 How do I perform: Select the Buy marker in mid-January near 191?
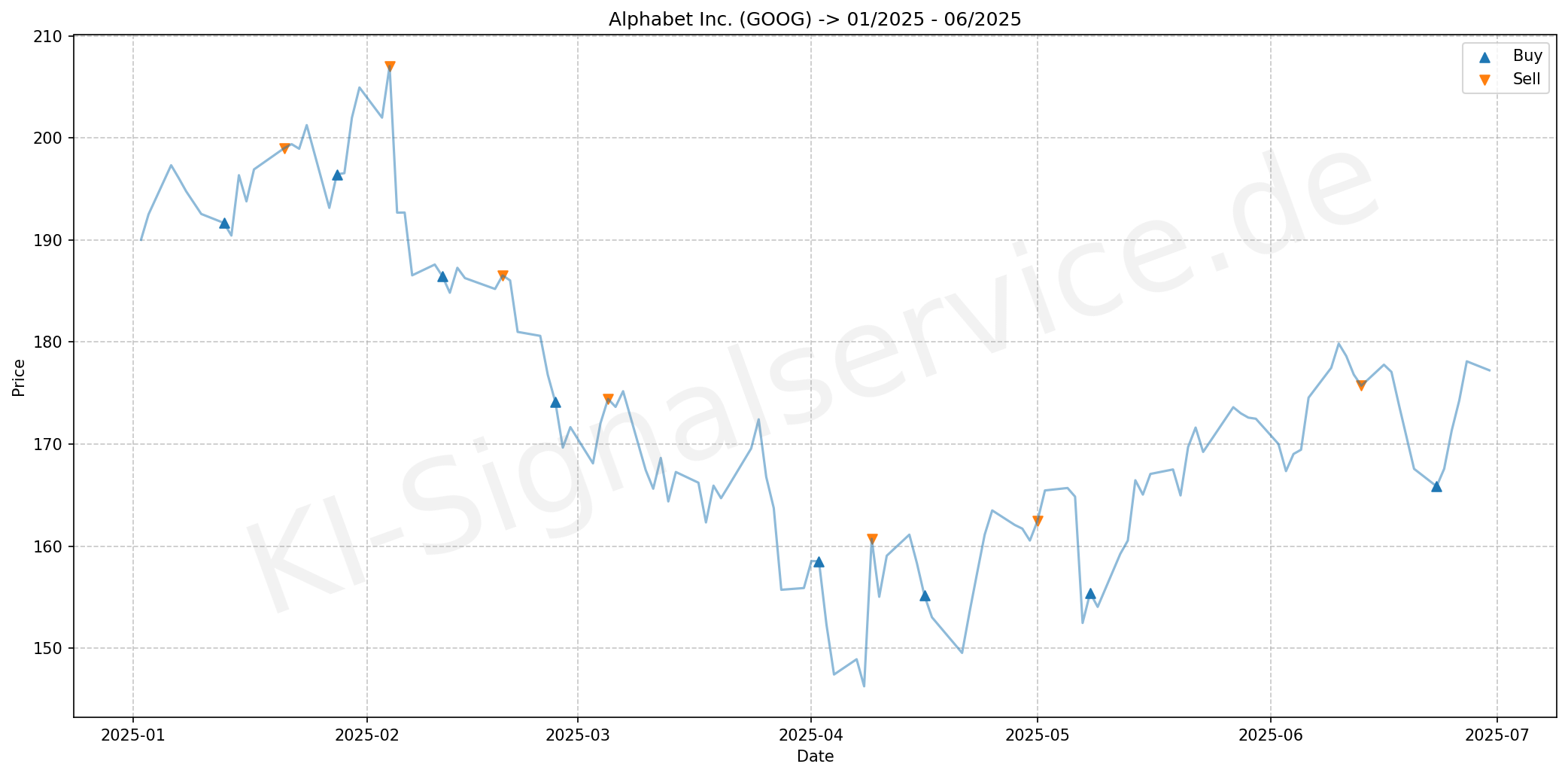click(x=224, y=223)
